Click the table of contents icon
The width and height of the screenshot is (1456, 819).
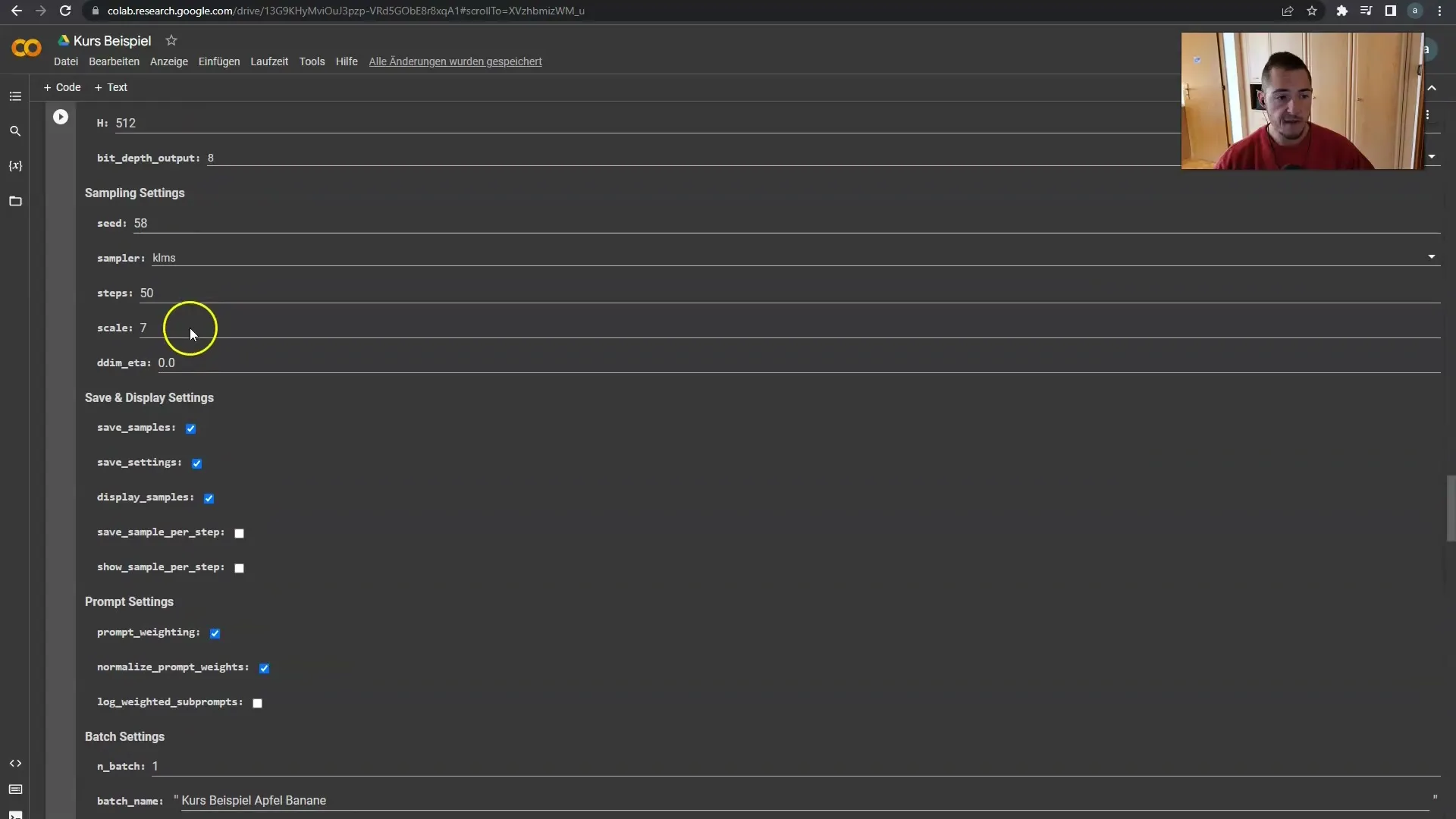(15, 95)
